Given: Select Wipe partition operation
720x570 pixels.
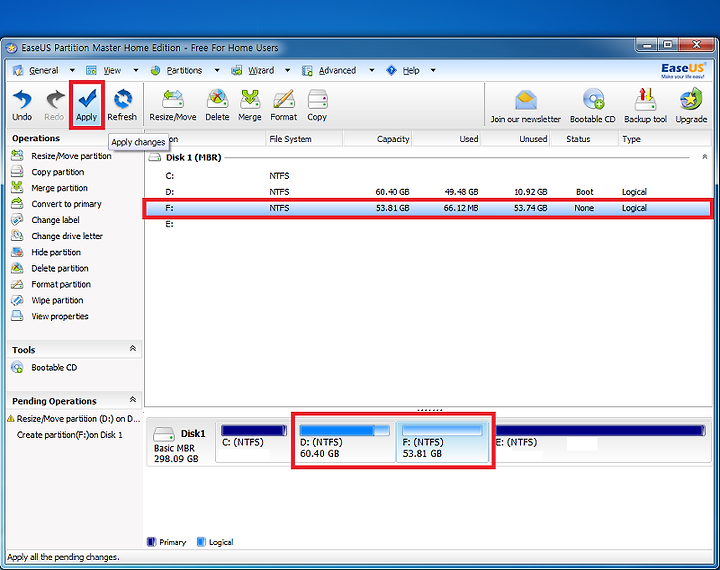Looking at the screenshot, I should click(47, 300).
